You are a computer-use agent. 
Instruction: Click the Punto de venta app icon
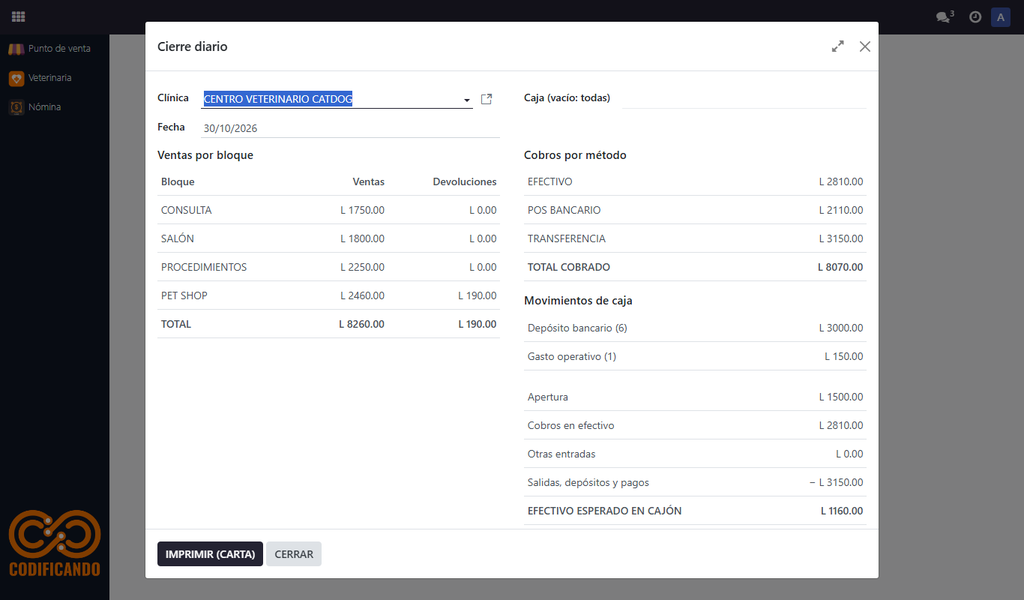(16, 49)
